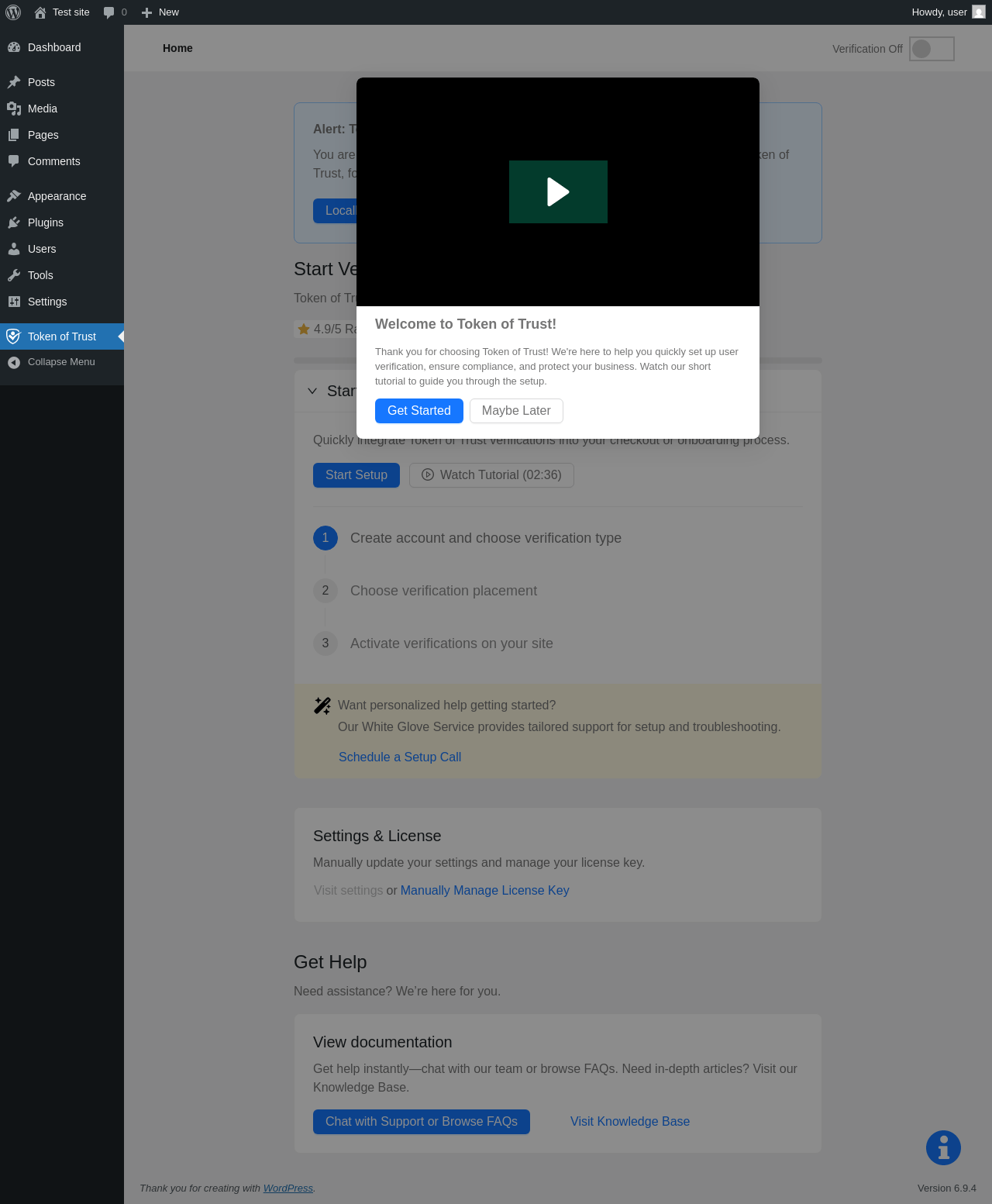Click Chat with Support or Browse FAQs
Viewport: 992px width, 1204px height.
[422, 1122]
